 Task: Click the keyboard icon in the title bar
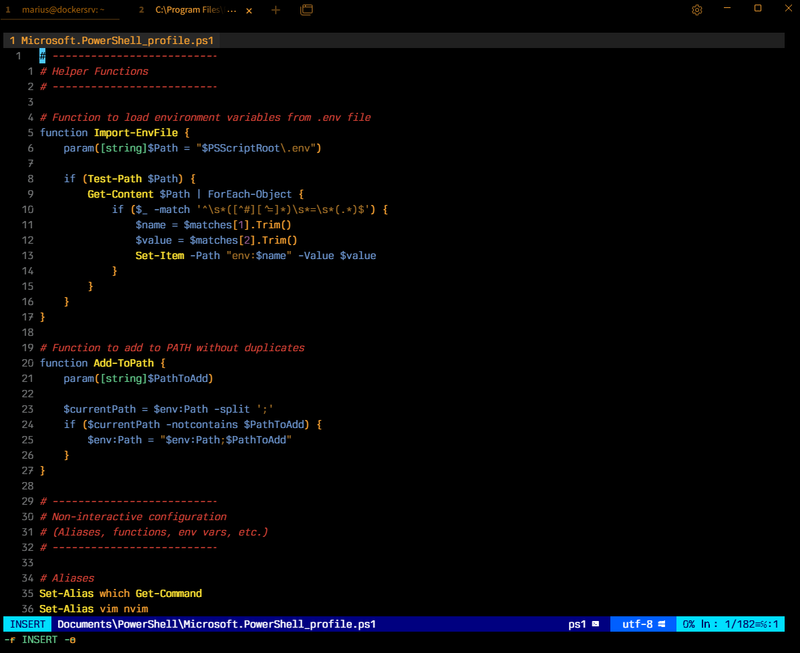(306, 9)
